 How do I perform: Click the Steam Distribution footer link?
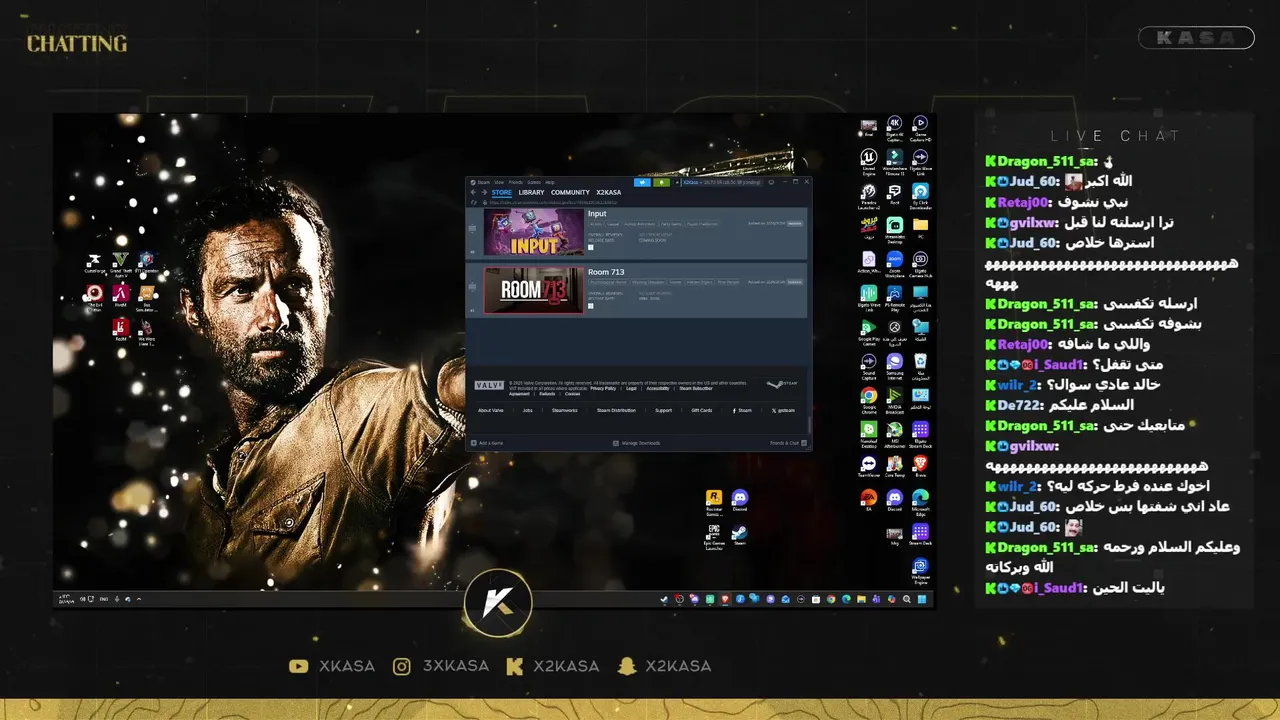[616, 410]
